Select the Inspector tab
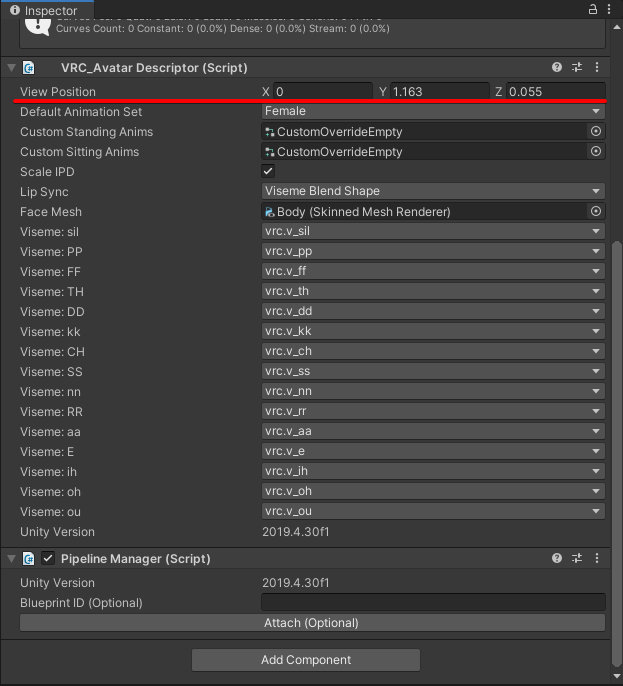Image resolution: width=623 pixels, height=686 pixels. tap(47, 10)
